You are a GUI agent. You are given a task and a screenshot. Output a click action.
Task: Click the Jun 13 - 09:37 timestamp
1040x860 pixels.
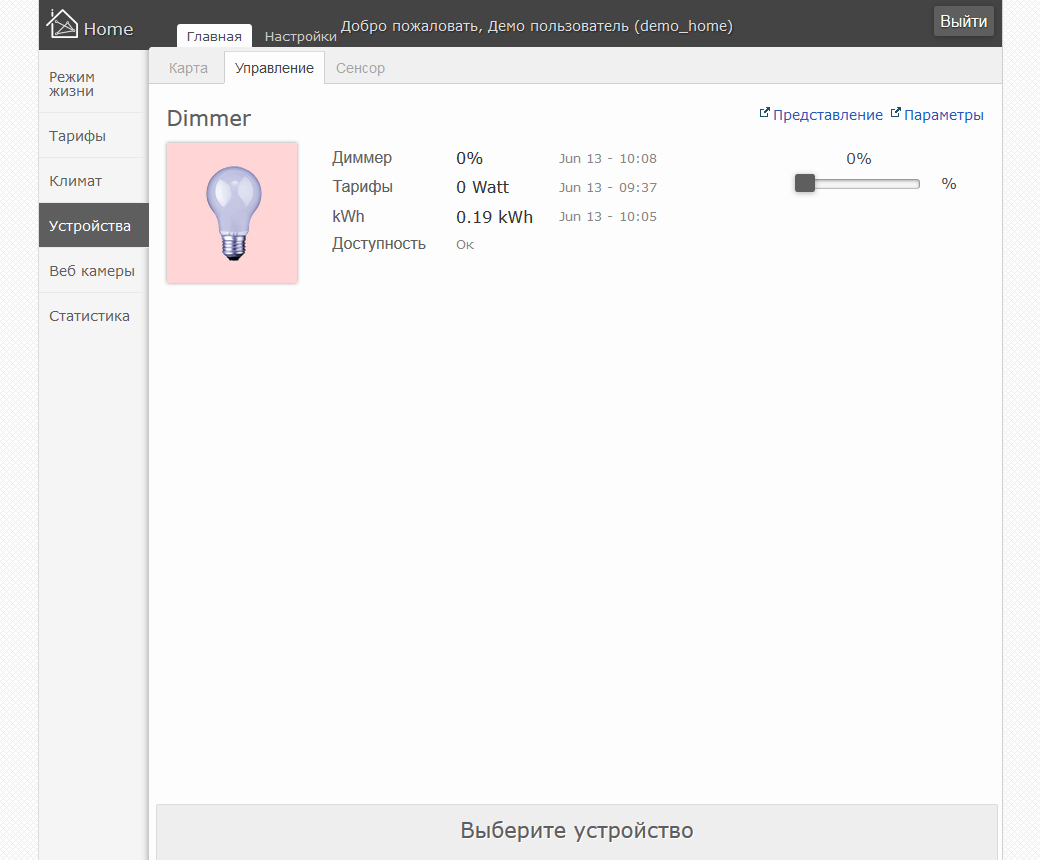608,188
